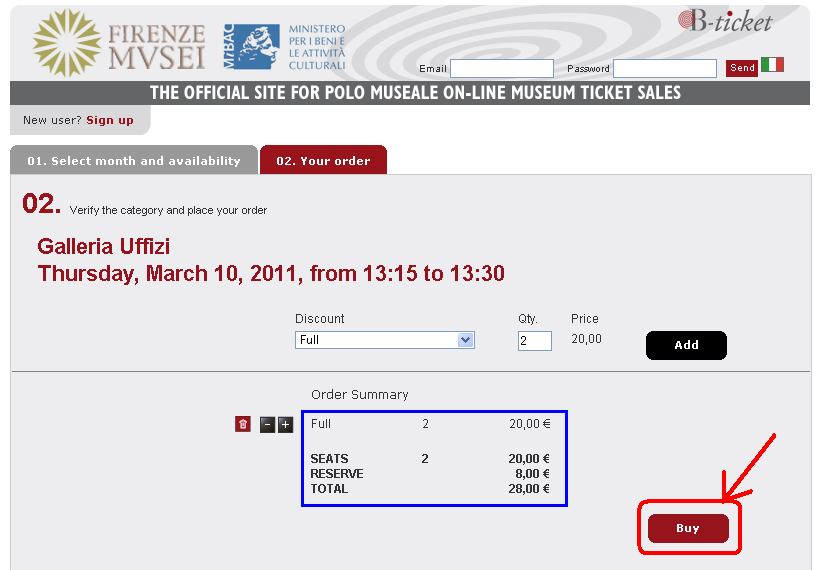Open the Your order tab

(323, 161)
